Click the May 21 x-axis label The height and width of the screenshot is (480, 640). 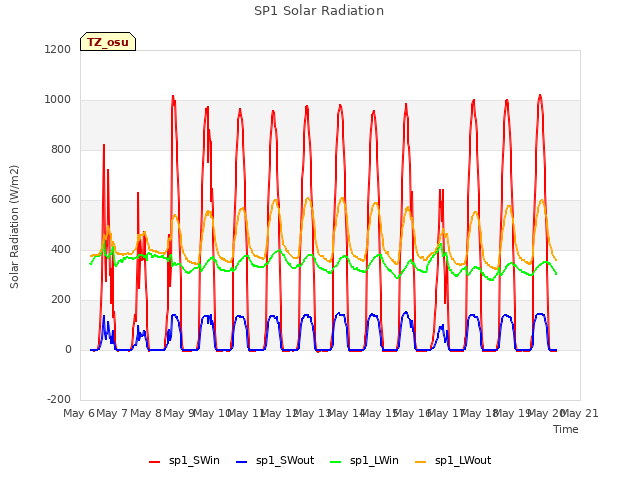coord(579,413)
